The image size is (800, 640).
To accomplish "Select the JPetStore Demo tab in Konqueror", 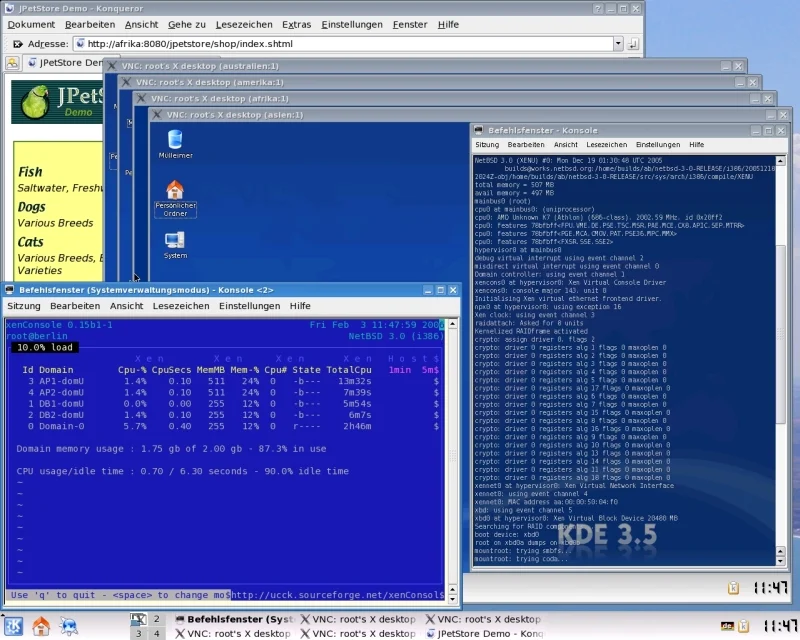I will click(65, 63).
